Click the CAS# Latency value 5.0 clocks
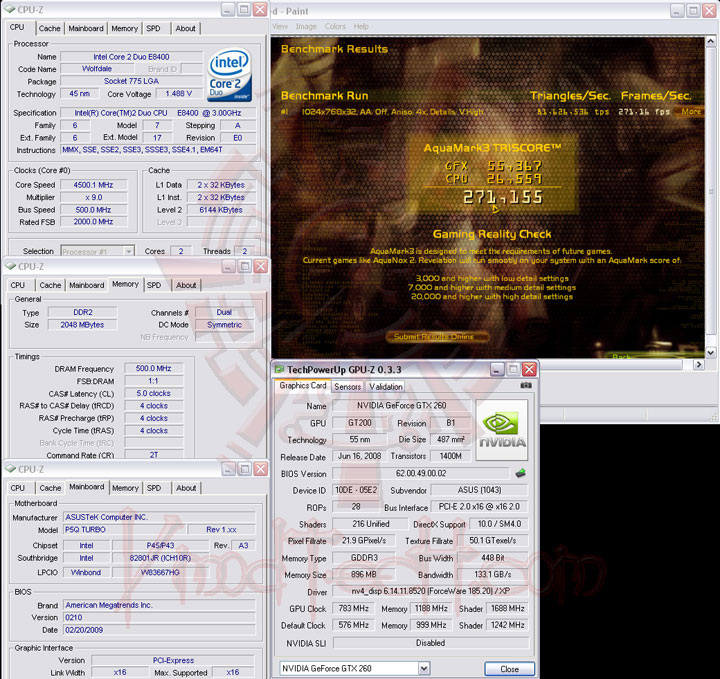720x679 pixels. tap(153, 393)
